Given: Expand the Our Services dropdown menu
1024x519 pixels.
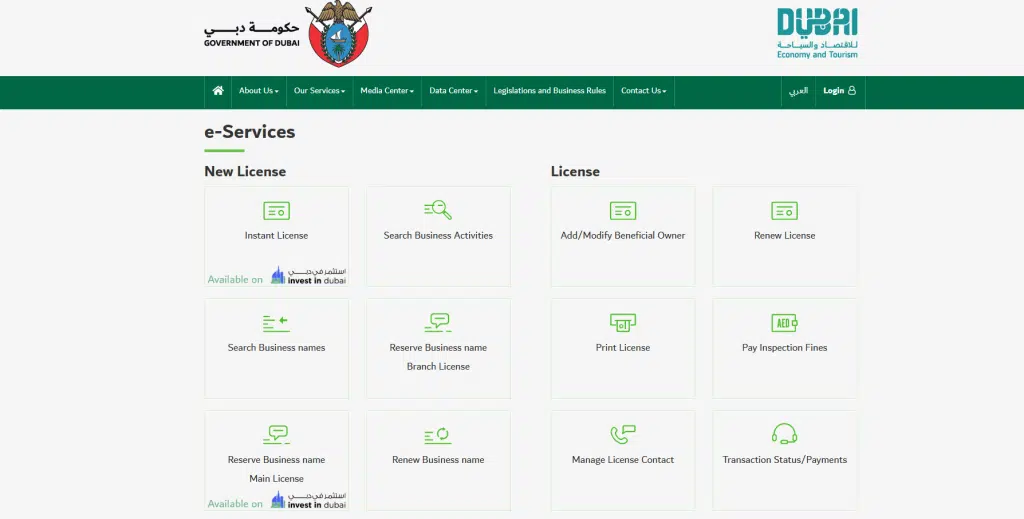Looking at the screenshot, I should [319, 91].
